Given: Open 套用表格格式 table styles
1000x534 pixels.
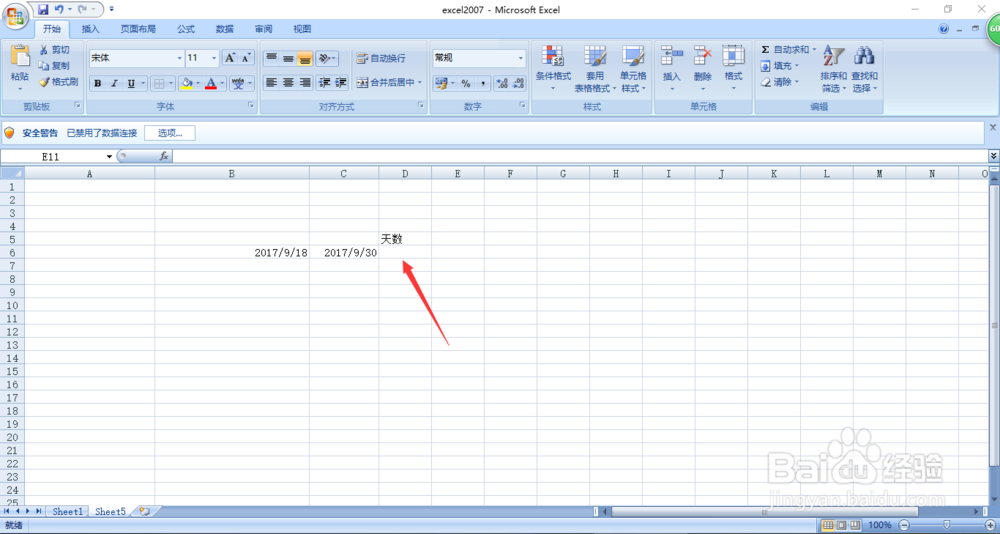Looking at the screenshot, I should point(595,68).
